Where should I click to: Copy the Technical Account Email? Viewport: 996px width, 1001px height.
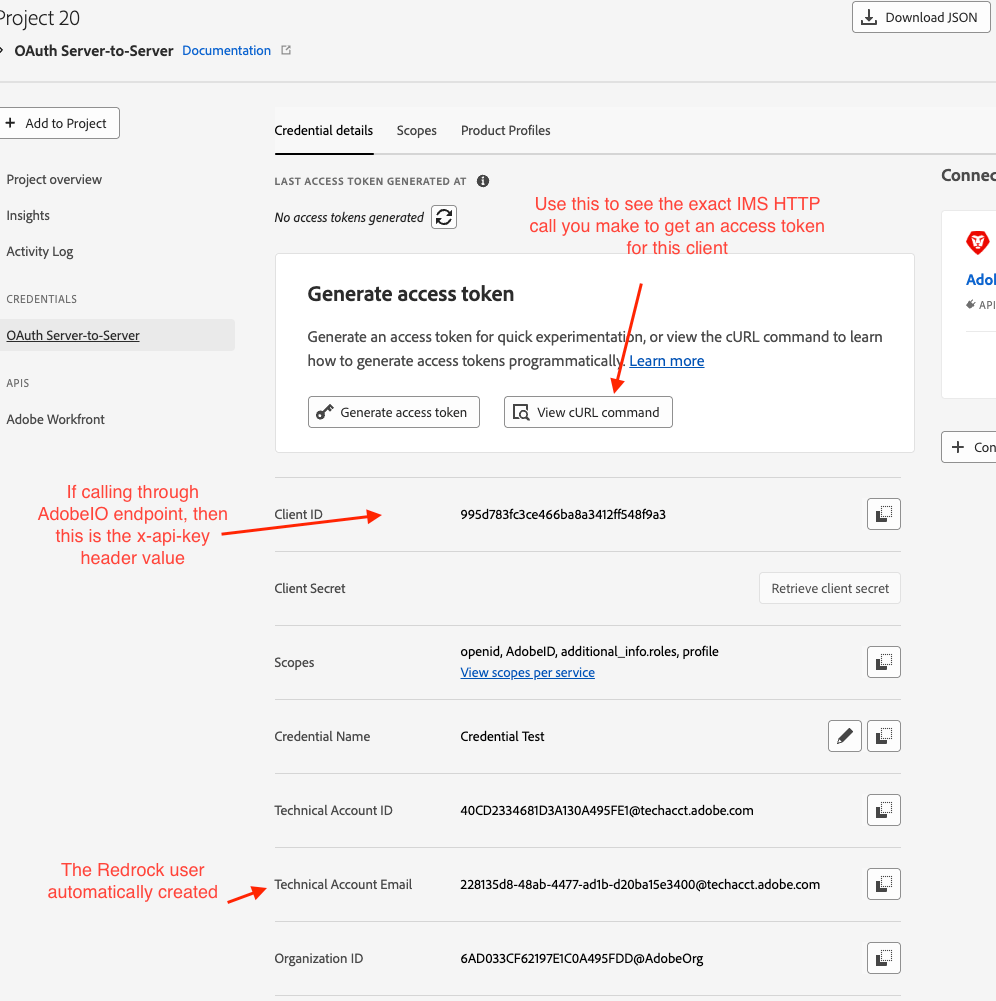click(x=883, y=884)
